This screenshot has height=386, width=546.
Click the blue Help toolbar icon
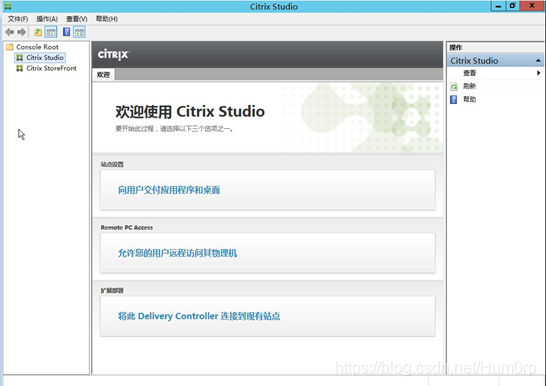[x=66, y=32]
